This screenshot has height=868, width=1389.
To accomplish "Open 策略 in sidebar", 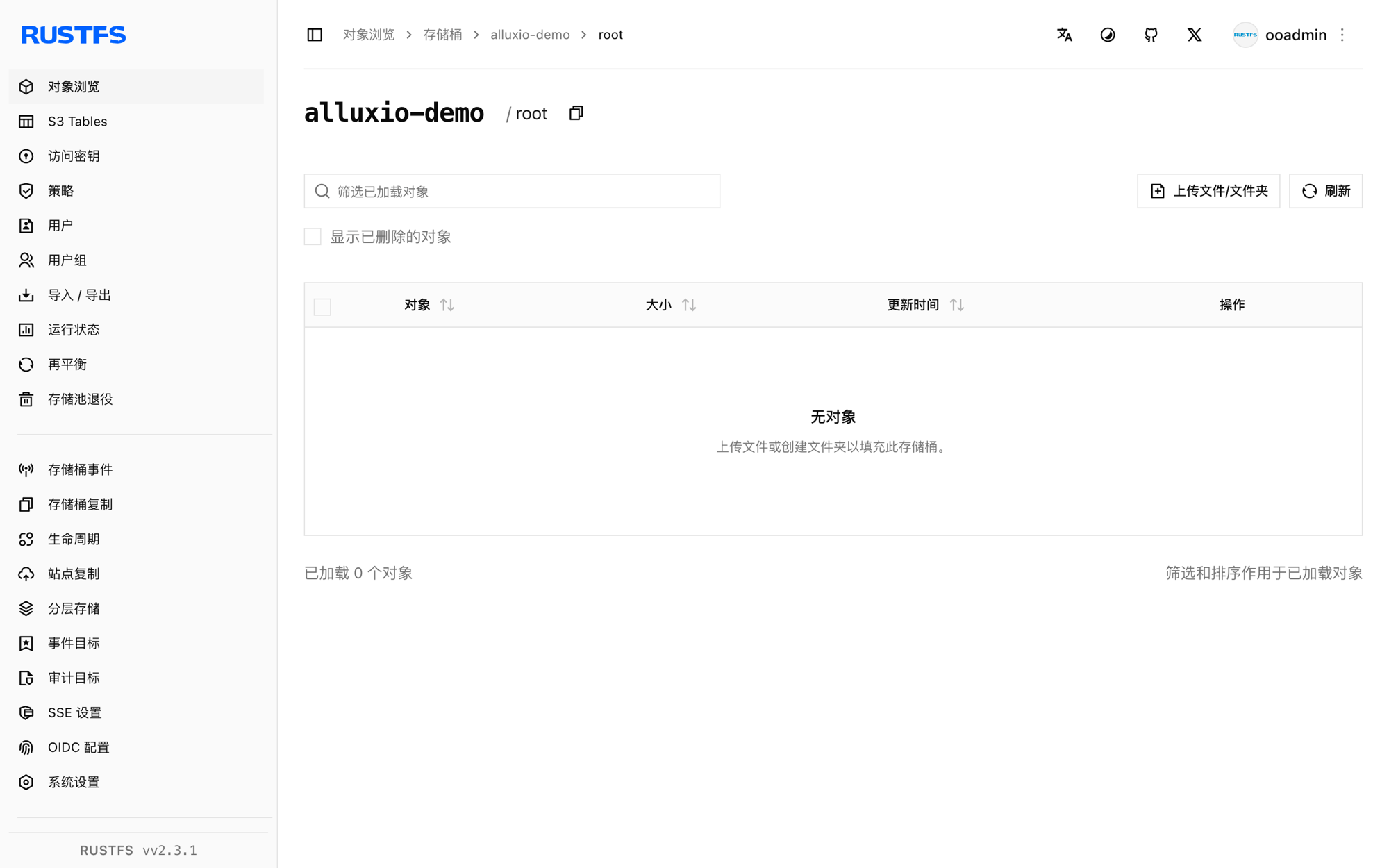I will pos(136,191).
